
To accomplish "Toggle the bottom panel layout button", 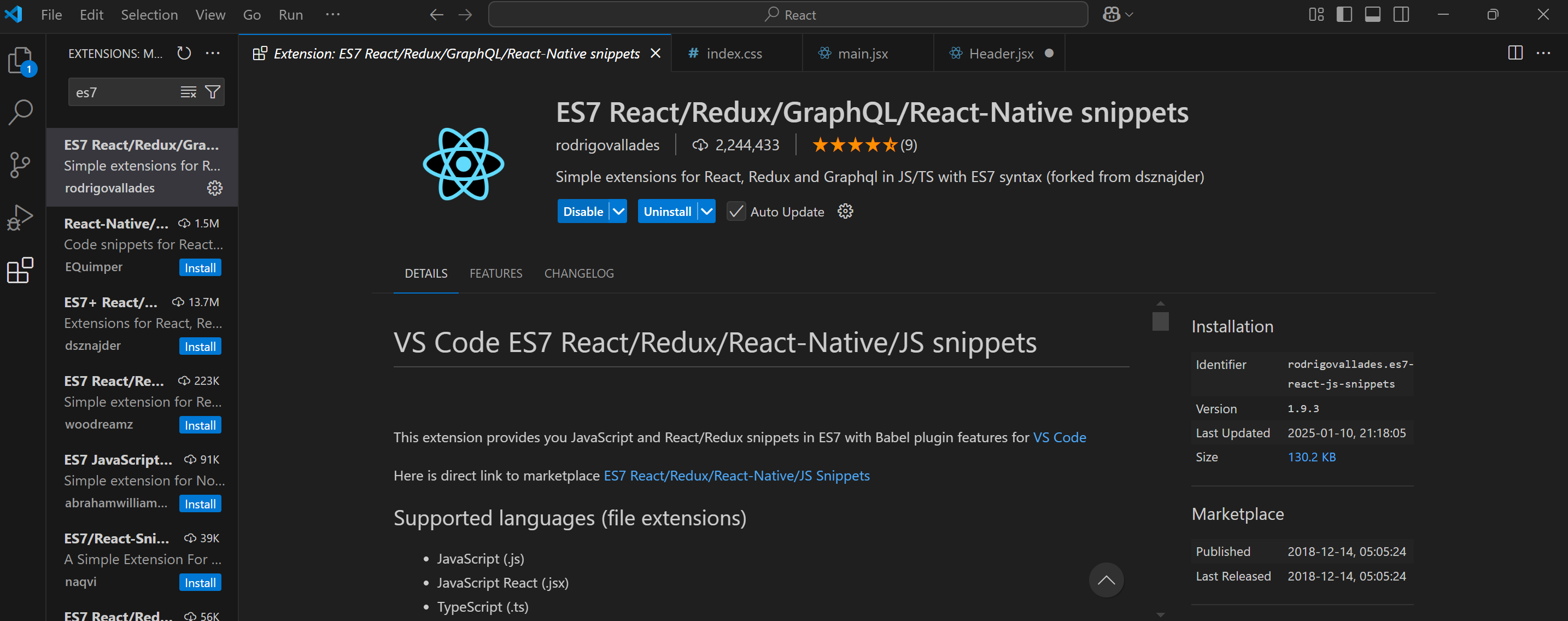I will (1373, 15).
